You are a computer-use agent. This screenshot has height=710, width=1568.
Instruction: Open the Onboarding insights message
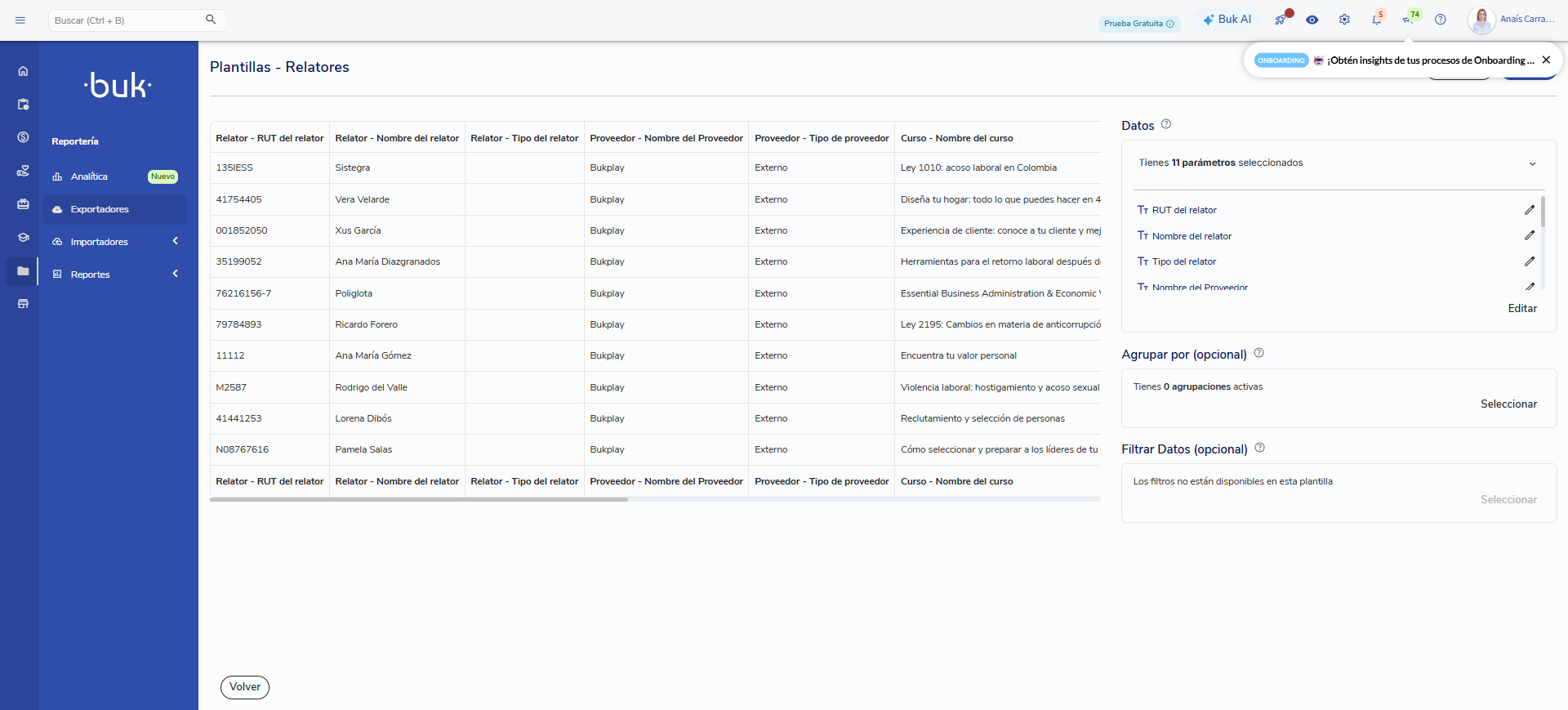pyautogui.click(x=1430, y=60)
